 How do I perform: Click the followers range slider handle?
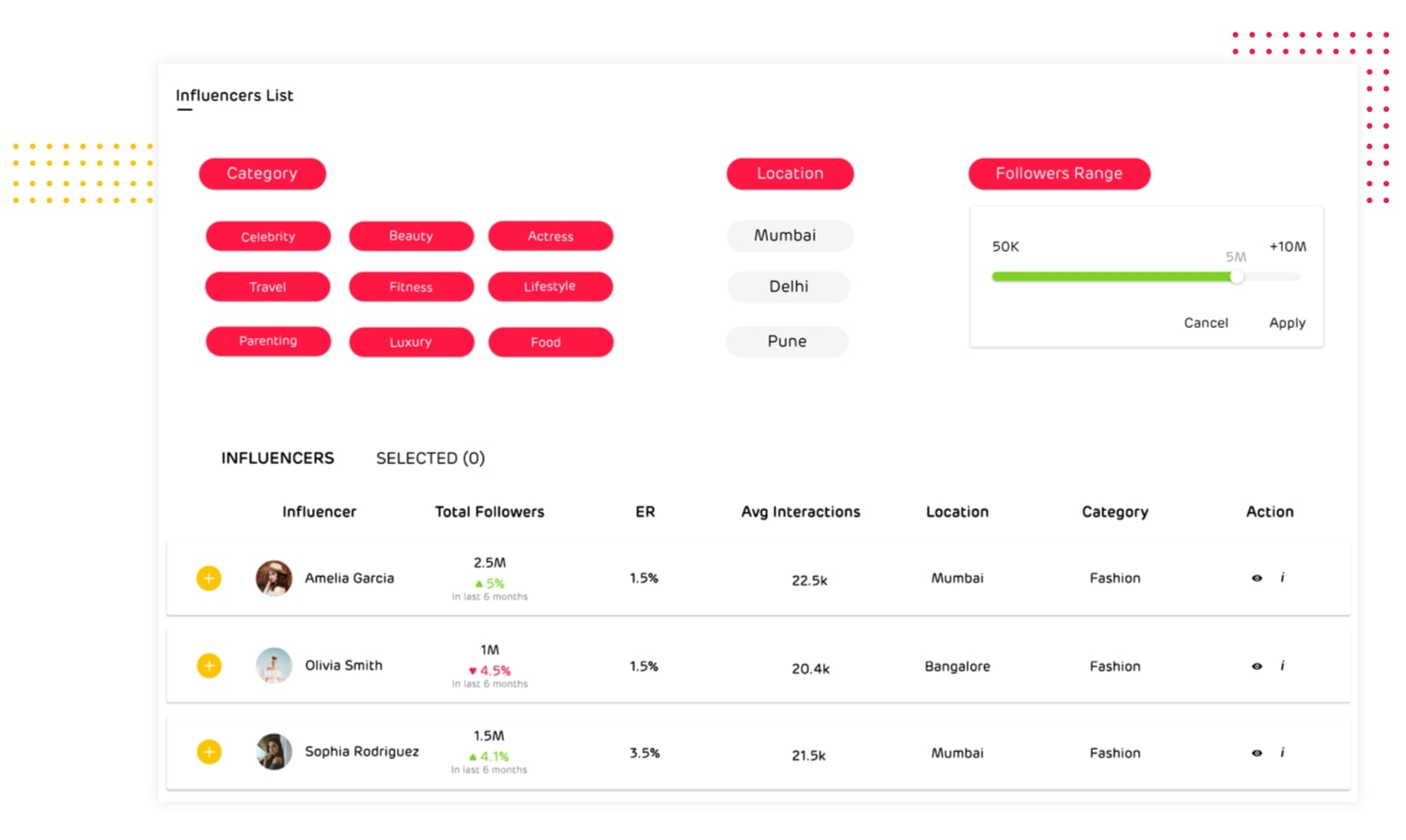pos(1237,276)
